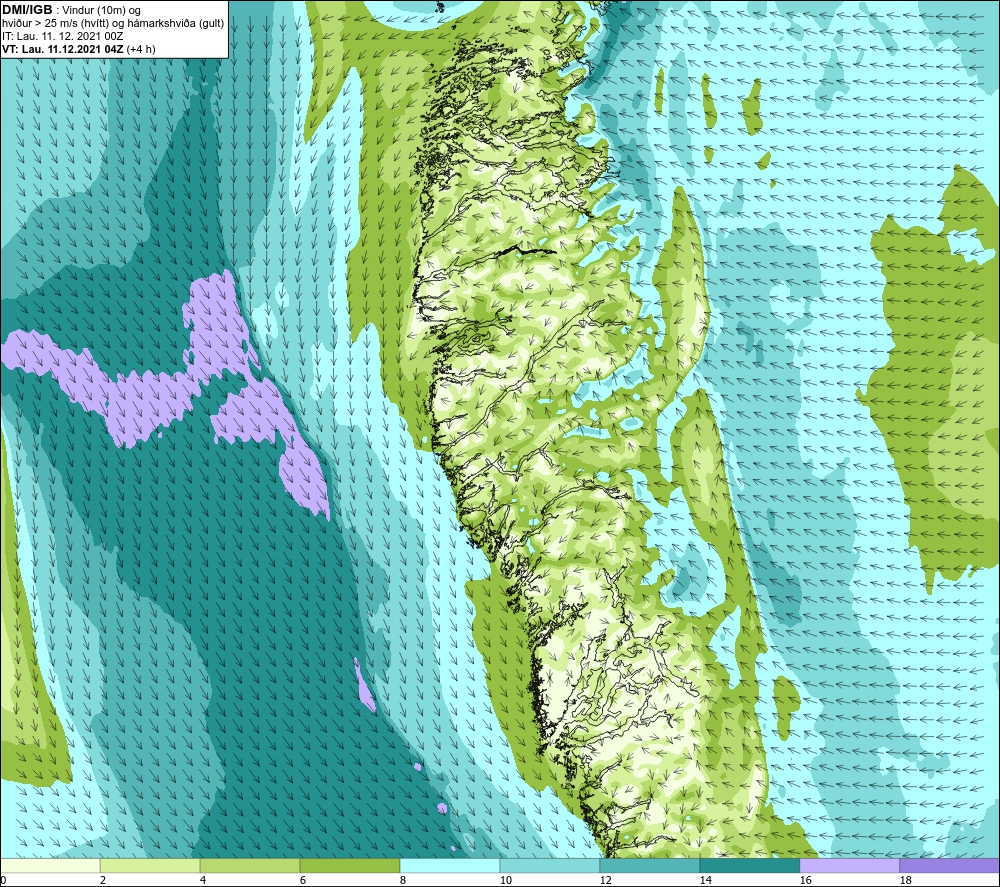Viewport: 1000px width, 887px height.
Task: Click the 'hviður > 25 m/s' legend line
Action: [113, 24]
